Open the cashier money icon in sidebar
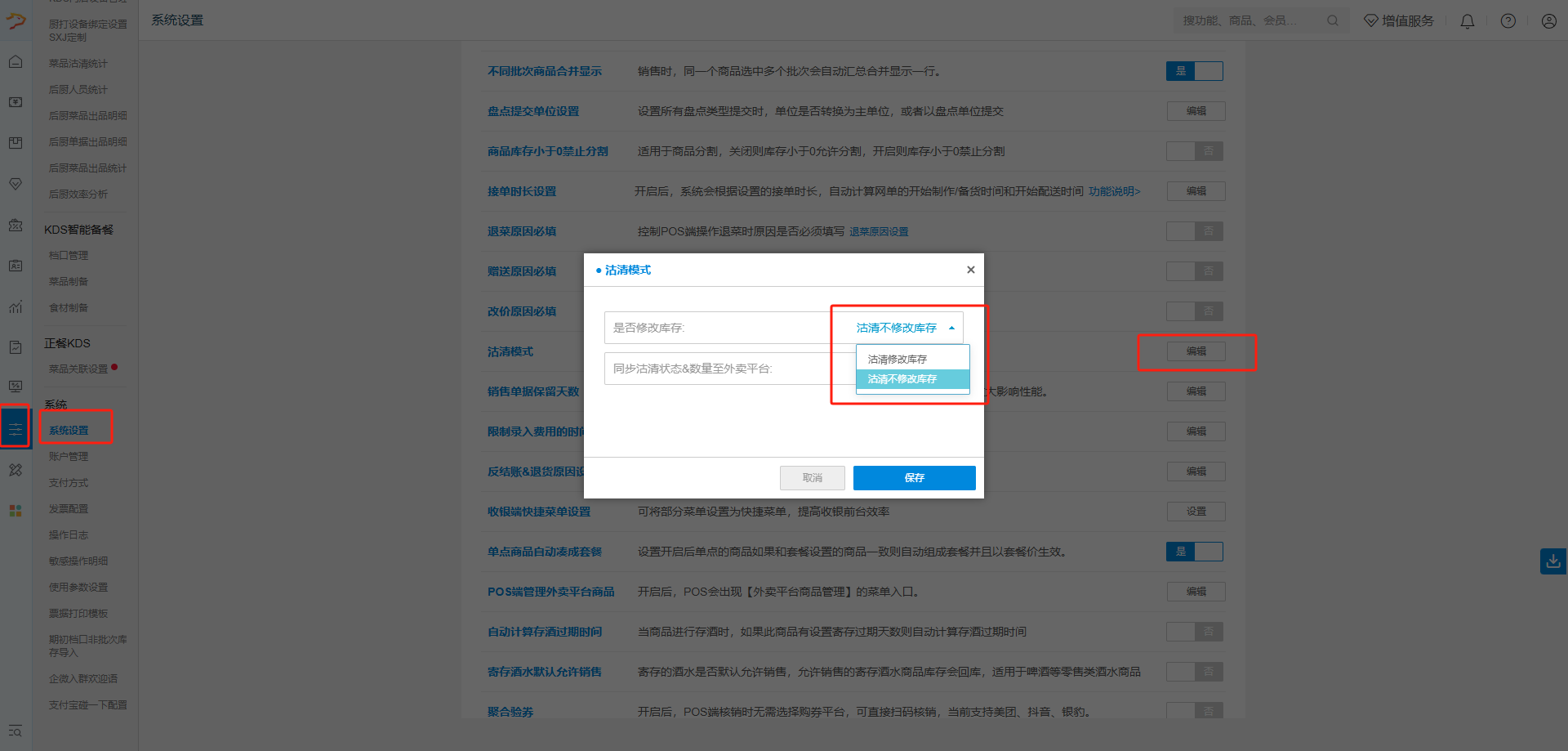 pos(16,102)
